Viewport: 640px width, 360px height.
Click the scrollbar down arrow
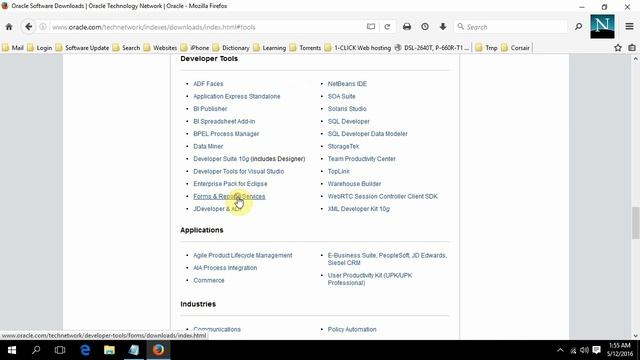(x=636, y=336)
